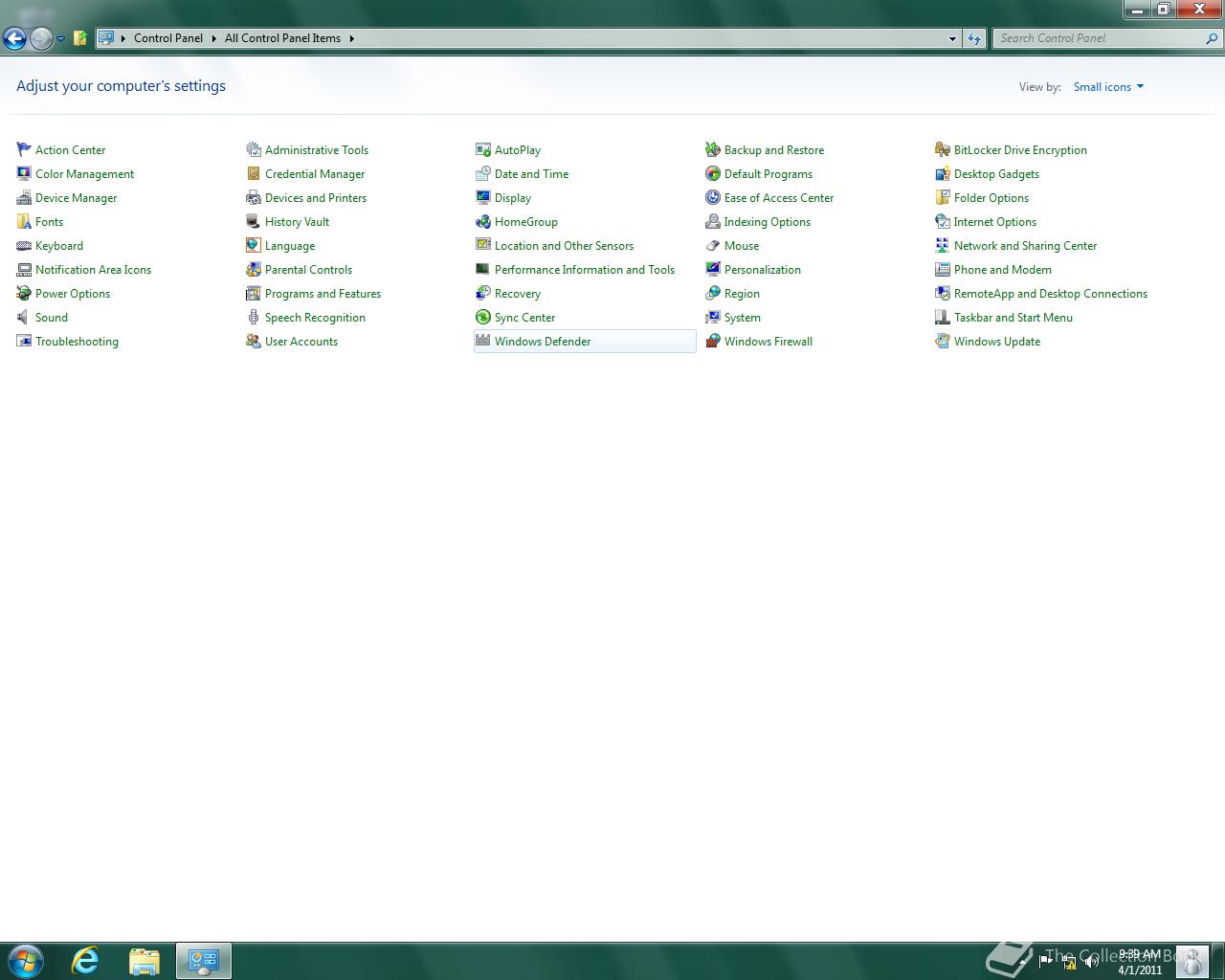Click the Windows Defender castle icon

point(483,341)
